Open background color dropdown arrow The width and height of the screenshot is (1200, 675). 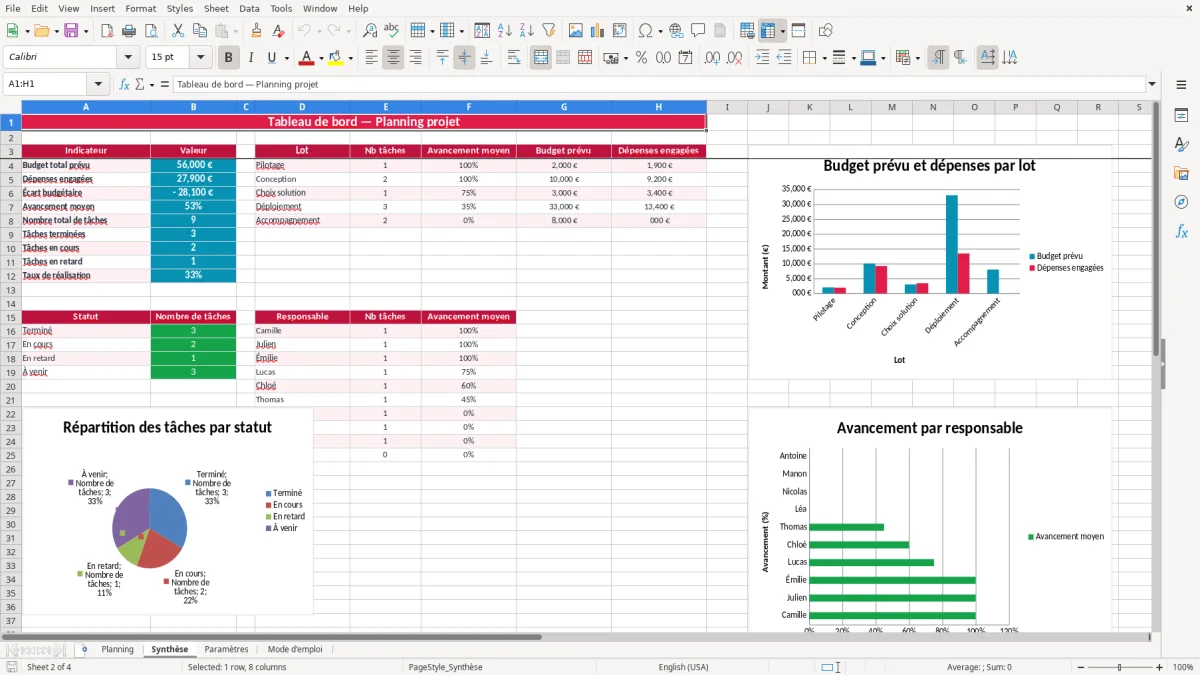[351, 58]
